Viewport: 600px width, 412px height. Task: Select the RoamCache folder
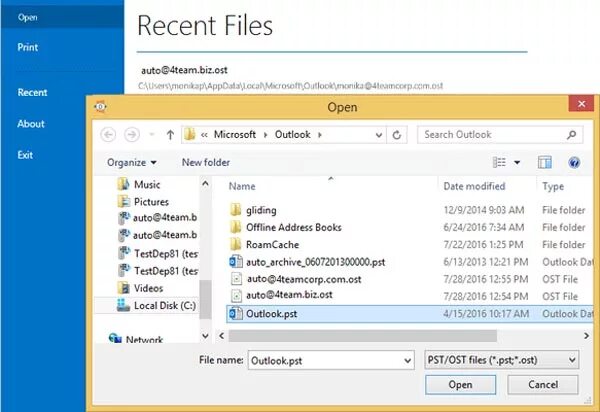click(x=272, y=245)
